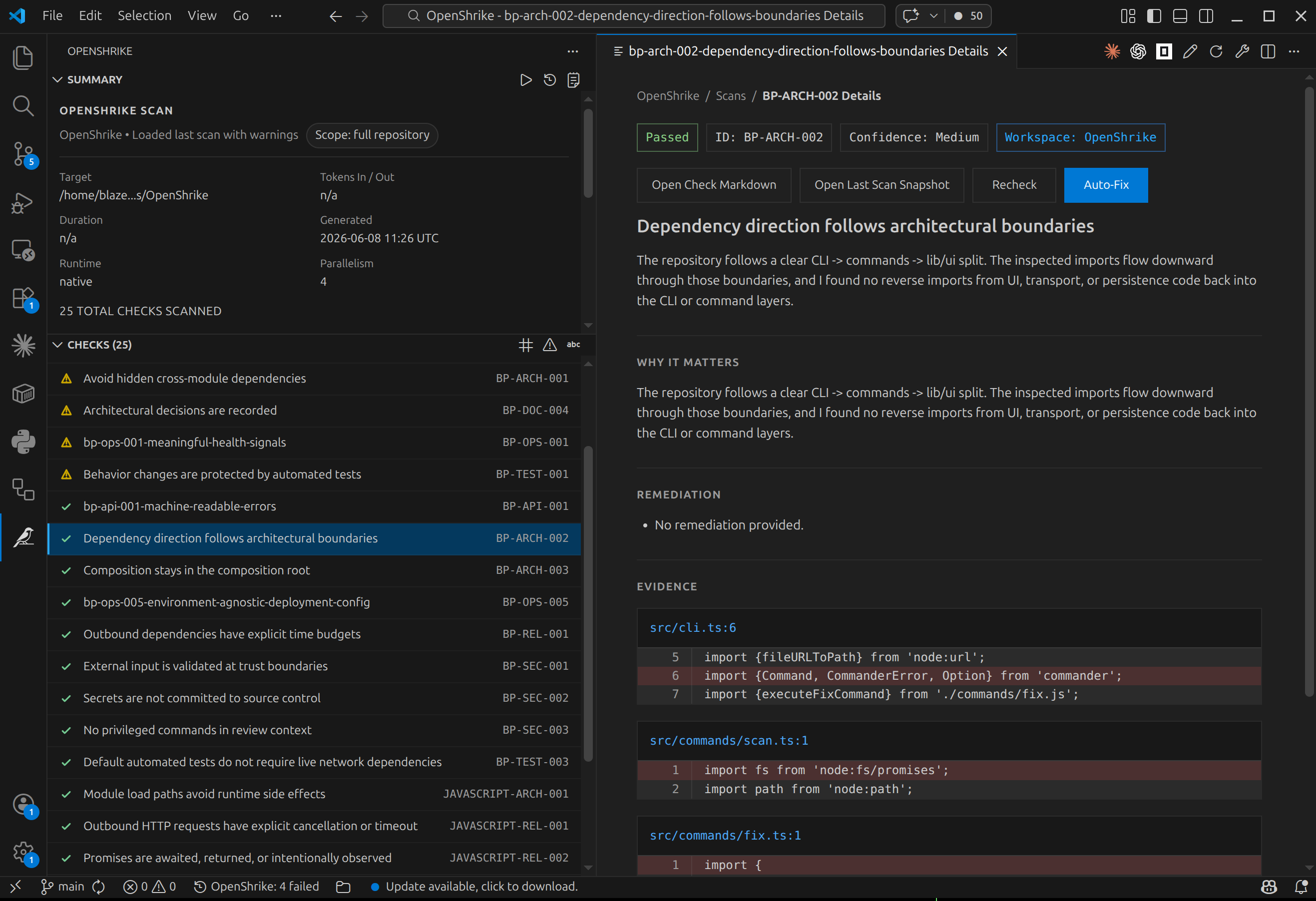Open the Go menu

point(241,16)
